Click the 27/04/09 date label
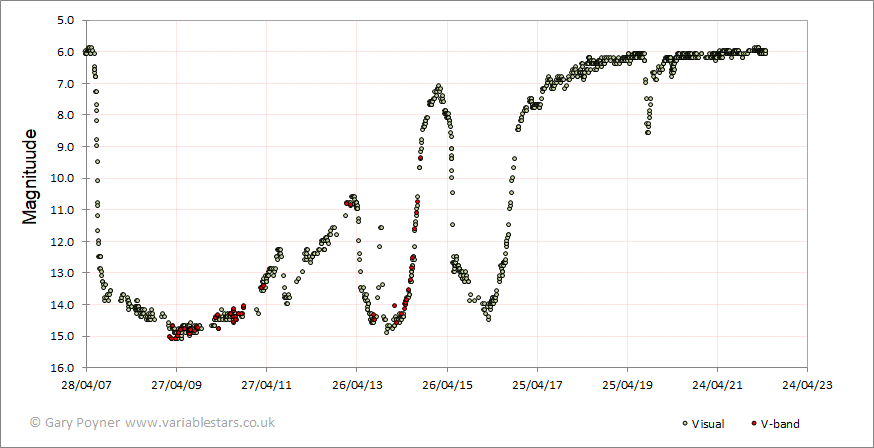The width and height of the screenshot is (874, 448). [x=177, y=386]
